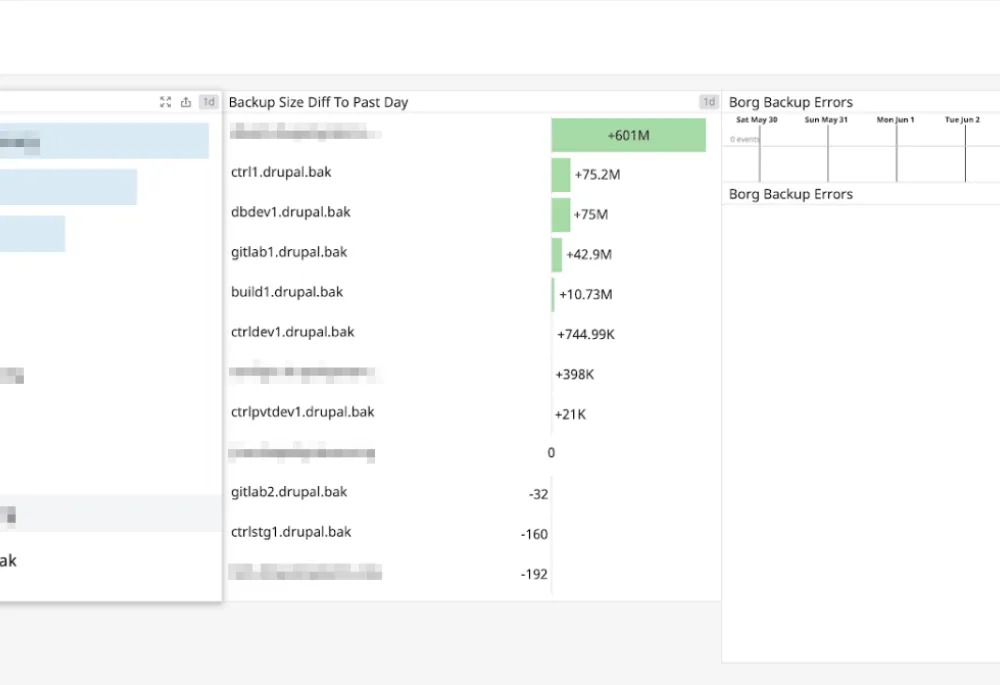This screenshot has height=685, width=1000.
Task: Click the 0 events label in Borg Backup Errors
Action: [744, 139]
